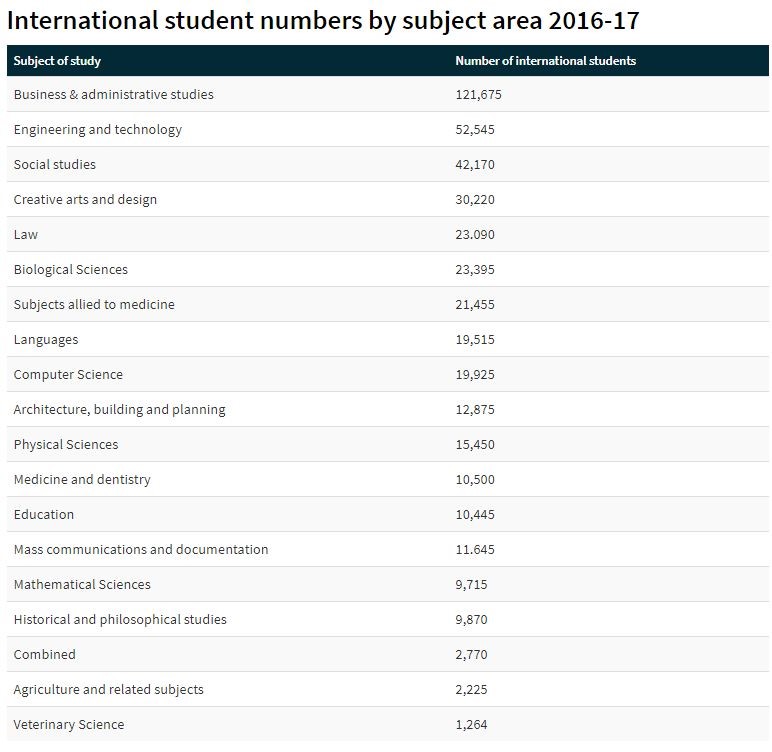Viewport: 772px width, 752px height.
Task: Click 'Historical and philosophical studies' text
Action: 120,620
